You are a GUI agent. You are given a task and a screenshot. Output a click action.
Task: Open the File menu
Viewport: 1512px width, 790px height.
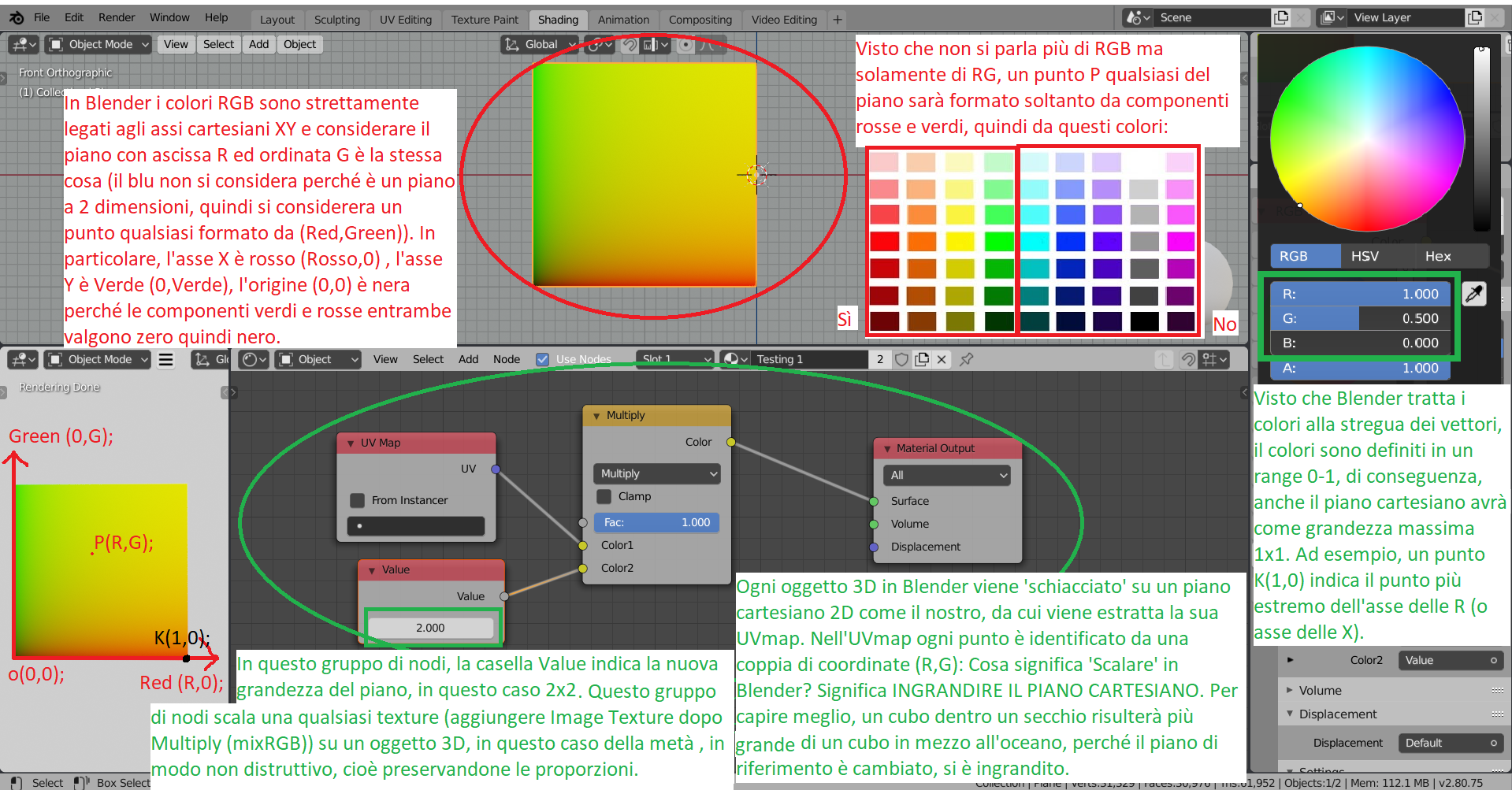click(x=42, y=17)
